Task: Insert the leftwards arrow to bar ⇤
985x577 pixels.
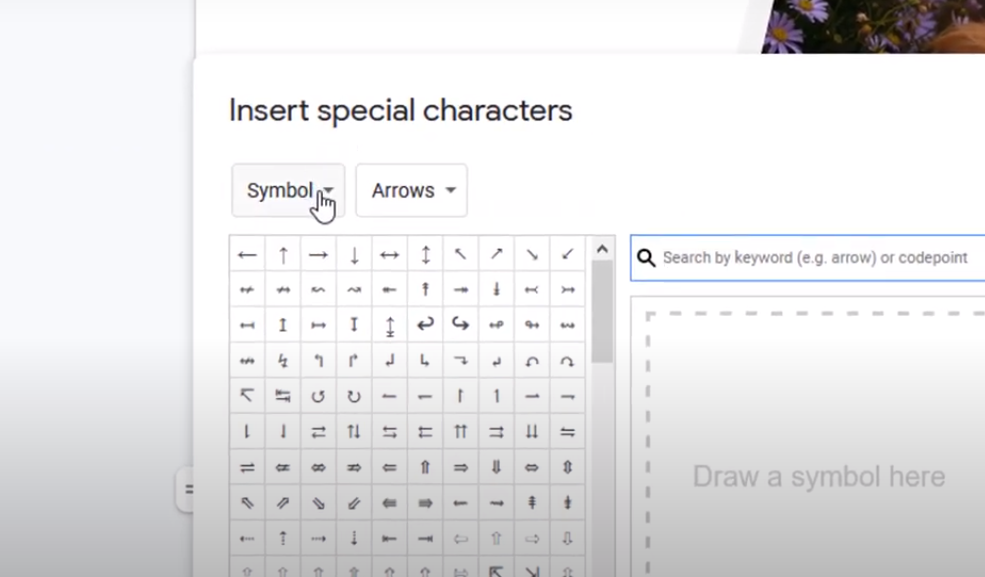Action: point(389,538)
